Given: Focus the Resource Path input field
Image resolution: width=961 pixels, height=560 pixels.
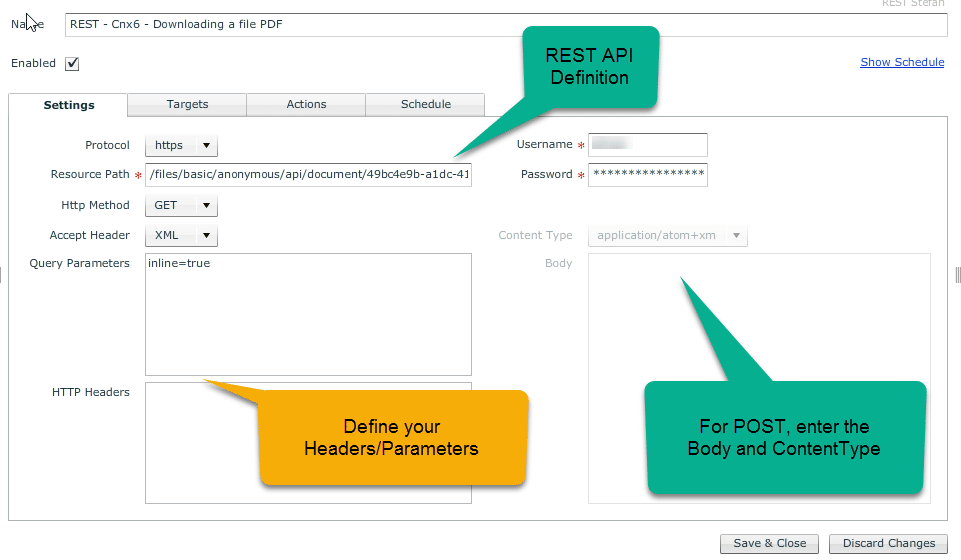Looking at the screenshot, I should (x=308, y=175).
